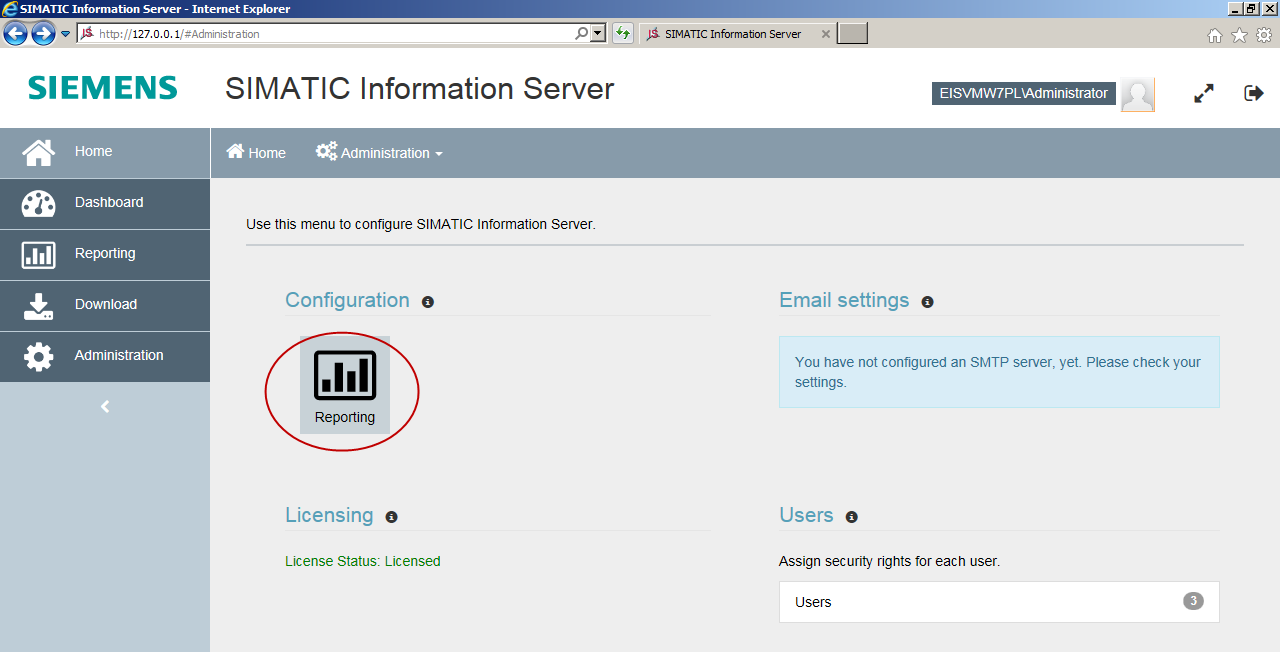Click the user avatar picture
The image size is (1280, 652).
(1137, 94)
